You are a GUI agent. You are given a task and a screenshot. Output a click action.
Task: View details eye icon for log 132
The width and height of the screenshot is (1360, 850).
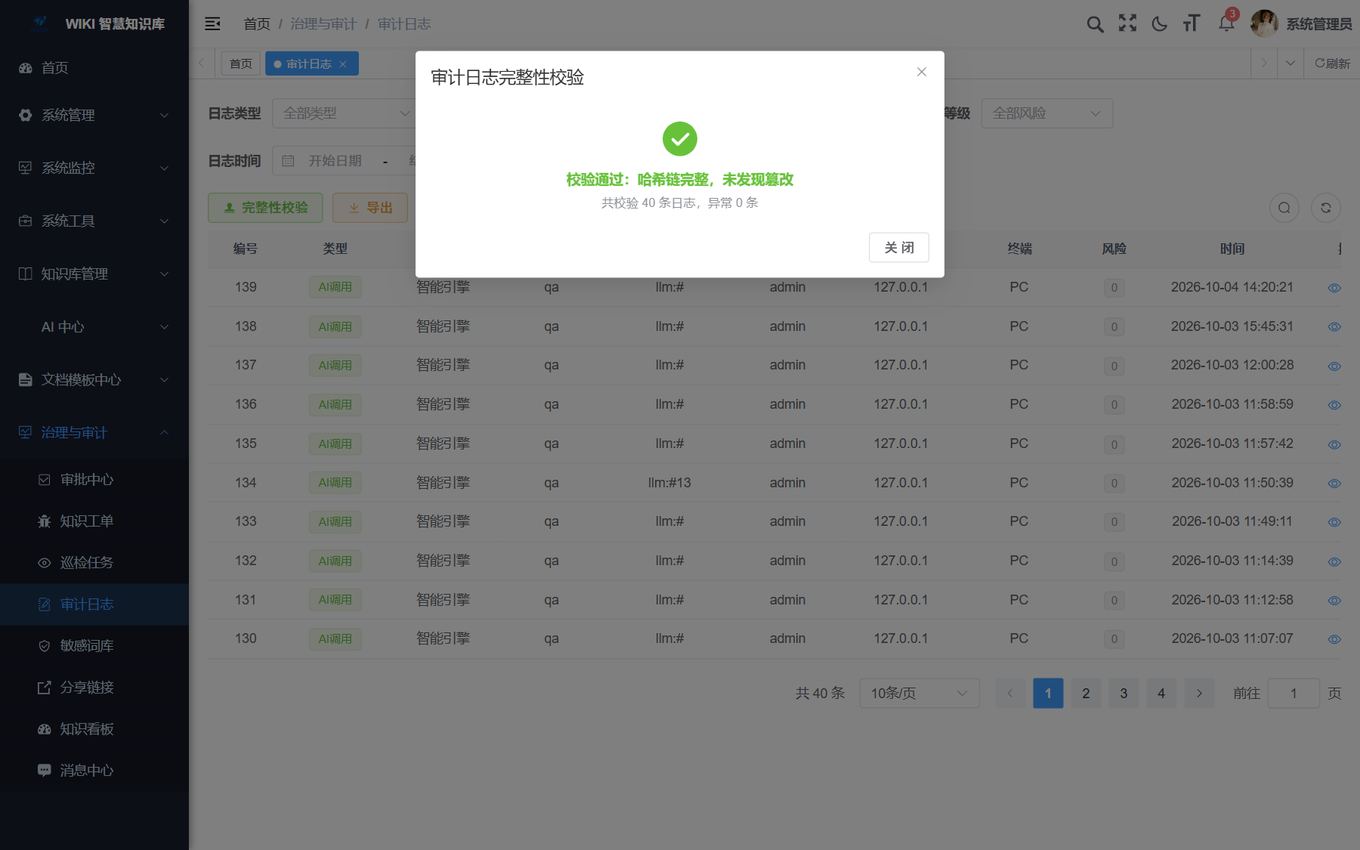click(x=1334, y=561)
